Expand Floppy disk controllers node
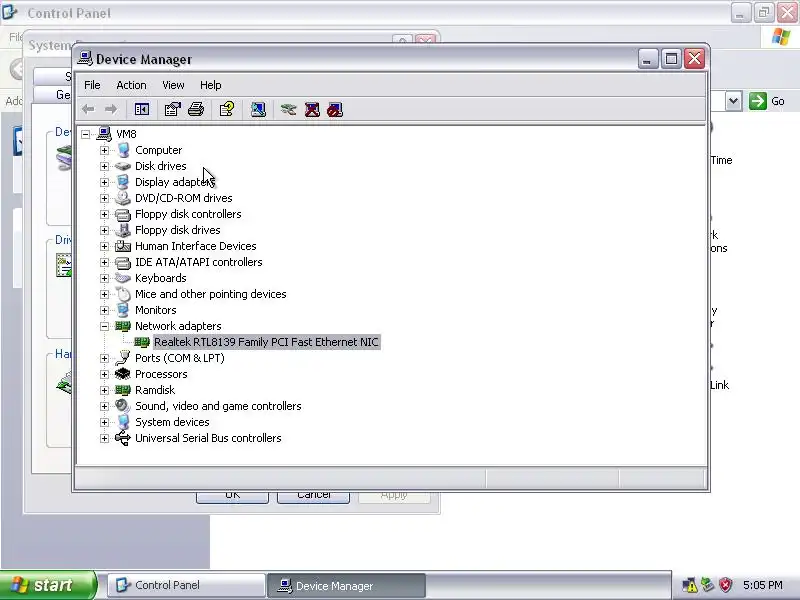Screen dimensions: 800x600 coord(105,214)
